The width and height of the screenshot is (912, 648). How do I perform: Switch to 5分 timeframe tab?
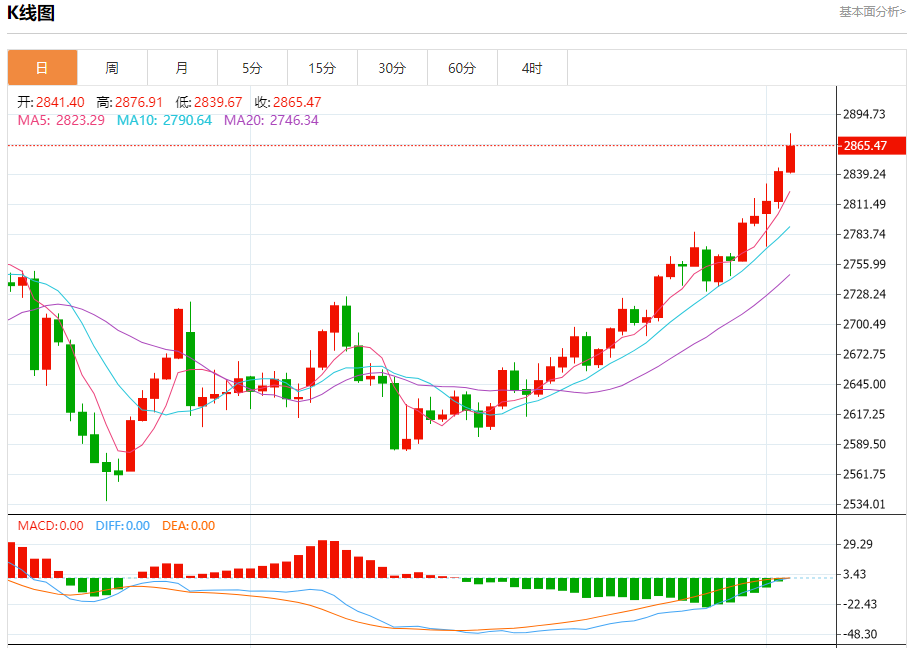[x=252, y=68]
